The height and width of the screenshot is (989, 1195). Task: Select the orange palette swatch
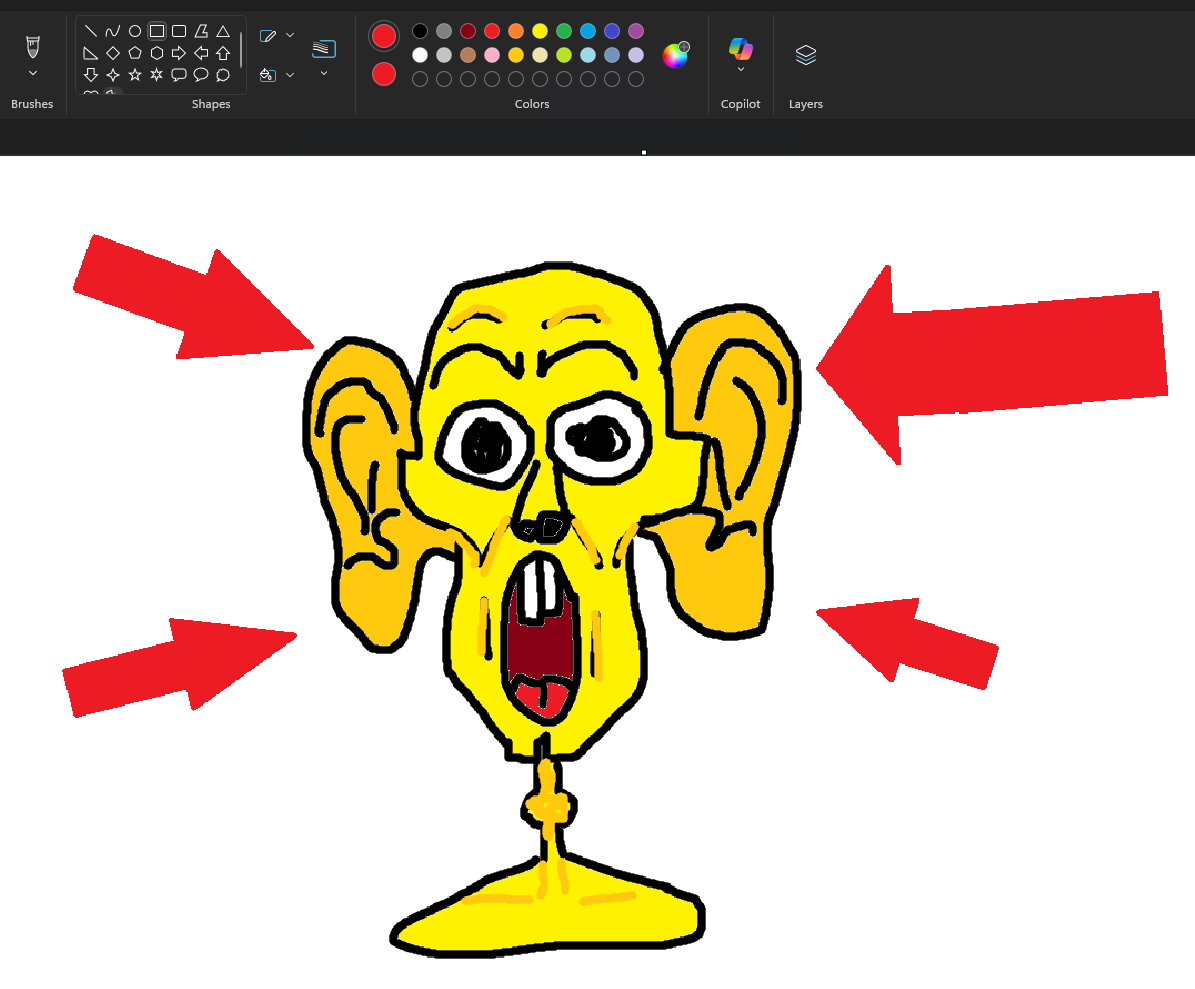(x=516, y=31)
